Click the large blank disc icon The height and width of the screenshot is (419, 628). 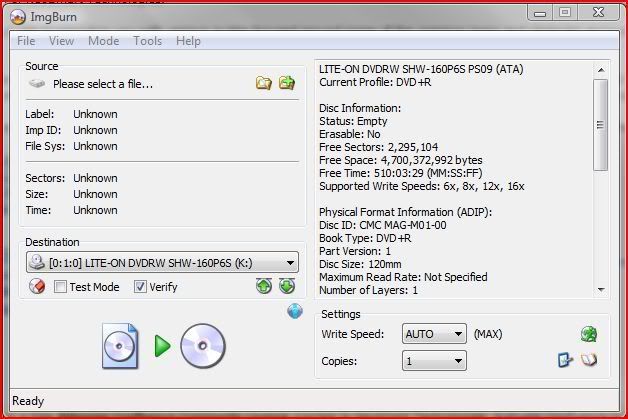click(203, 346)
